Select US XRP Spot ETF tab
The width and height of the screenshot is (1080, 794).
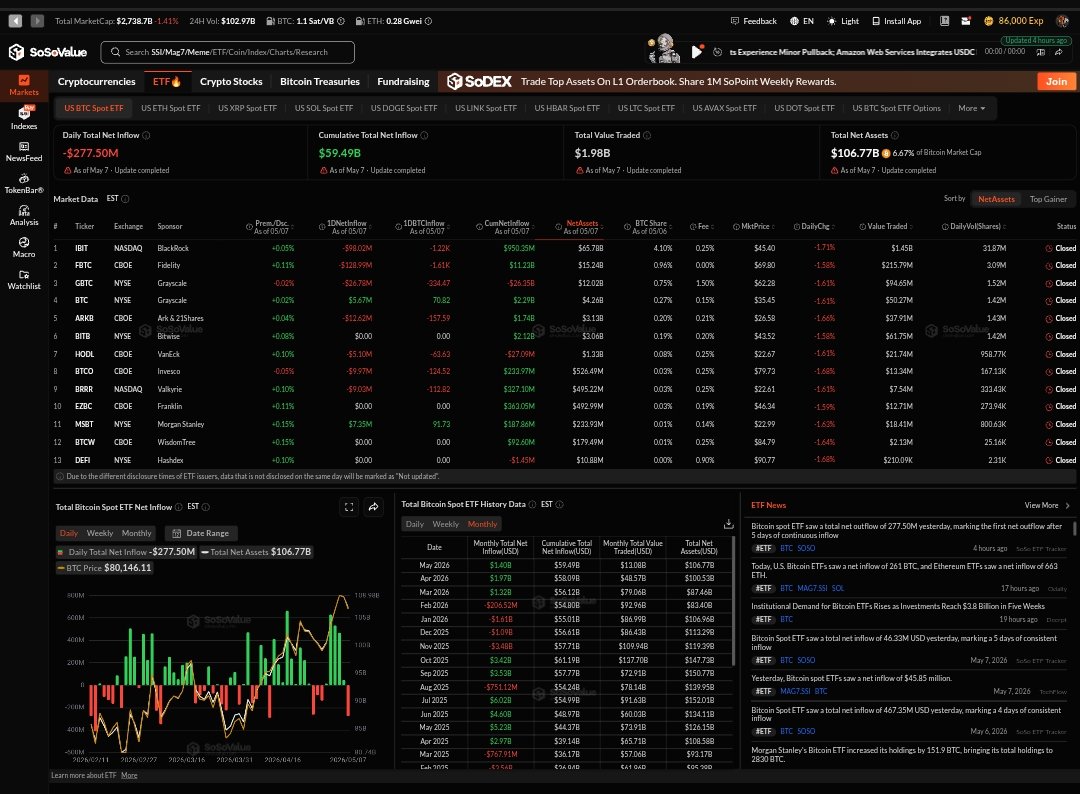pos(247,108)
